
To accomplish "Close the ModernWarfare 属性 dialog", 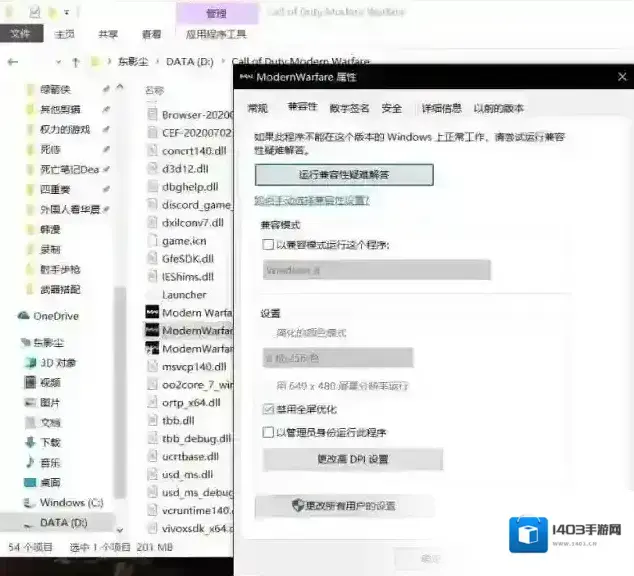I will pyautogui.click(x=622, y=76).
